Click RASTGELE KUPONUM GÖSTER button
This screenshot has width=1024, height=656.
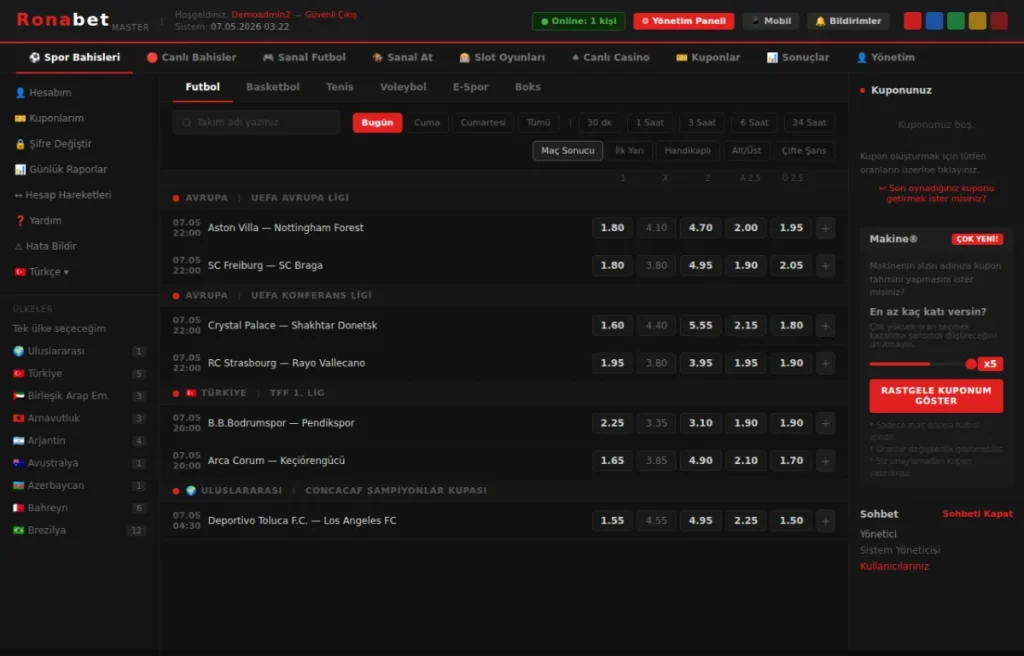(936, 396)
